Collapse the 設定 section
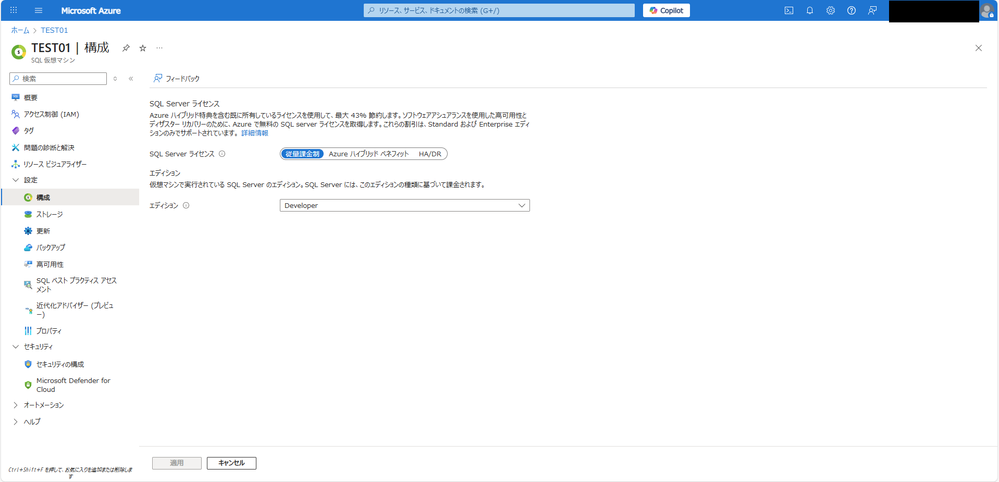 (x=16, y=180)
